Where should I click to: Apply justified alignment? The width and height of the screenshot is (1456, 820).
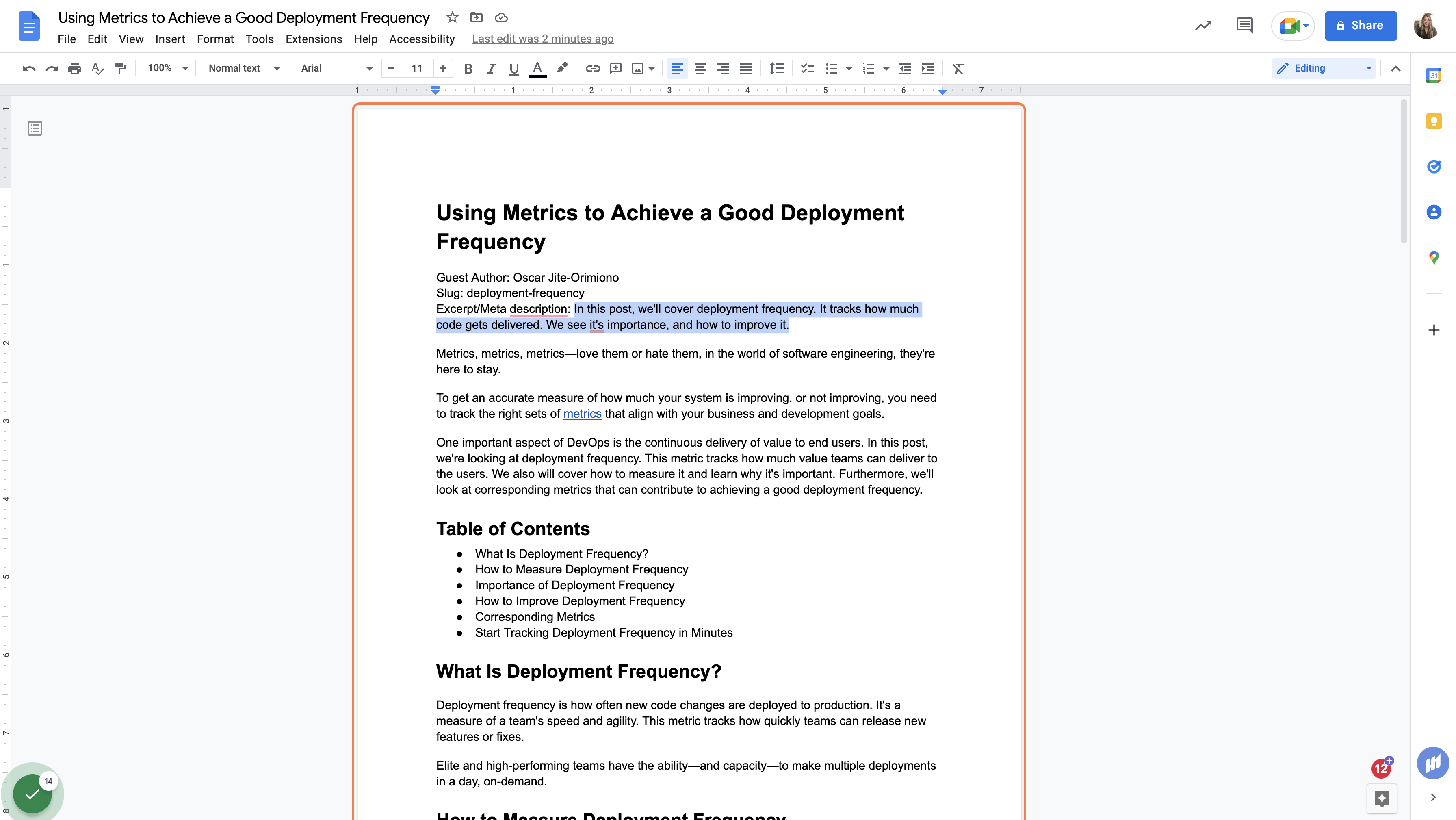click(745, 68)
